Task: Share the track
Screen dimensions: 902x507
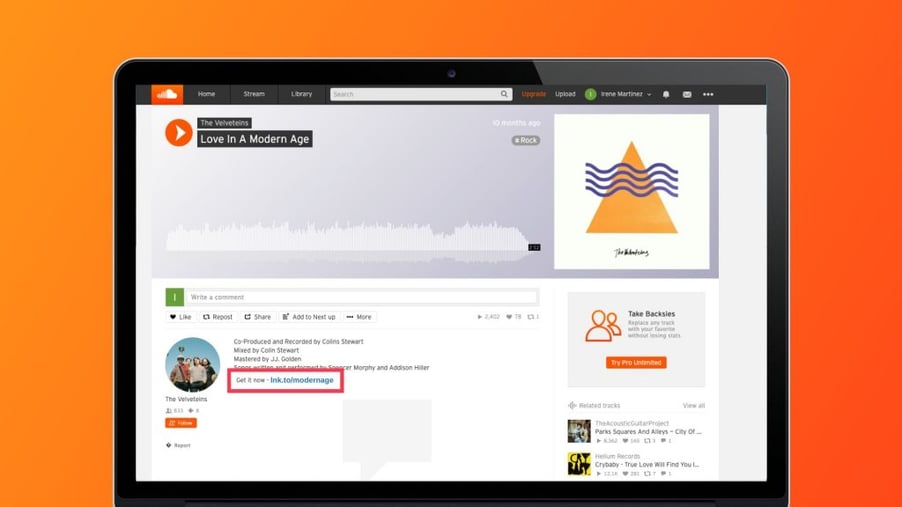Action: coord(258,317)
